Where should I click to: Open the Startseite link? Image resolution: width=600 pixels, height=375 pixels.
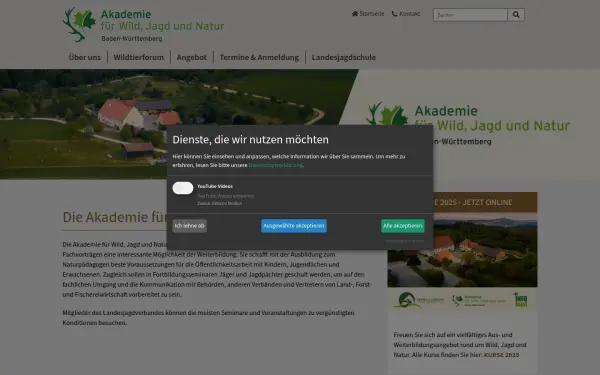click(x=372, y=14)
